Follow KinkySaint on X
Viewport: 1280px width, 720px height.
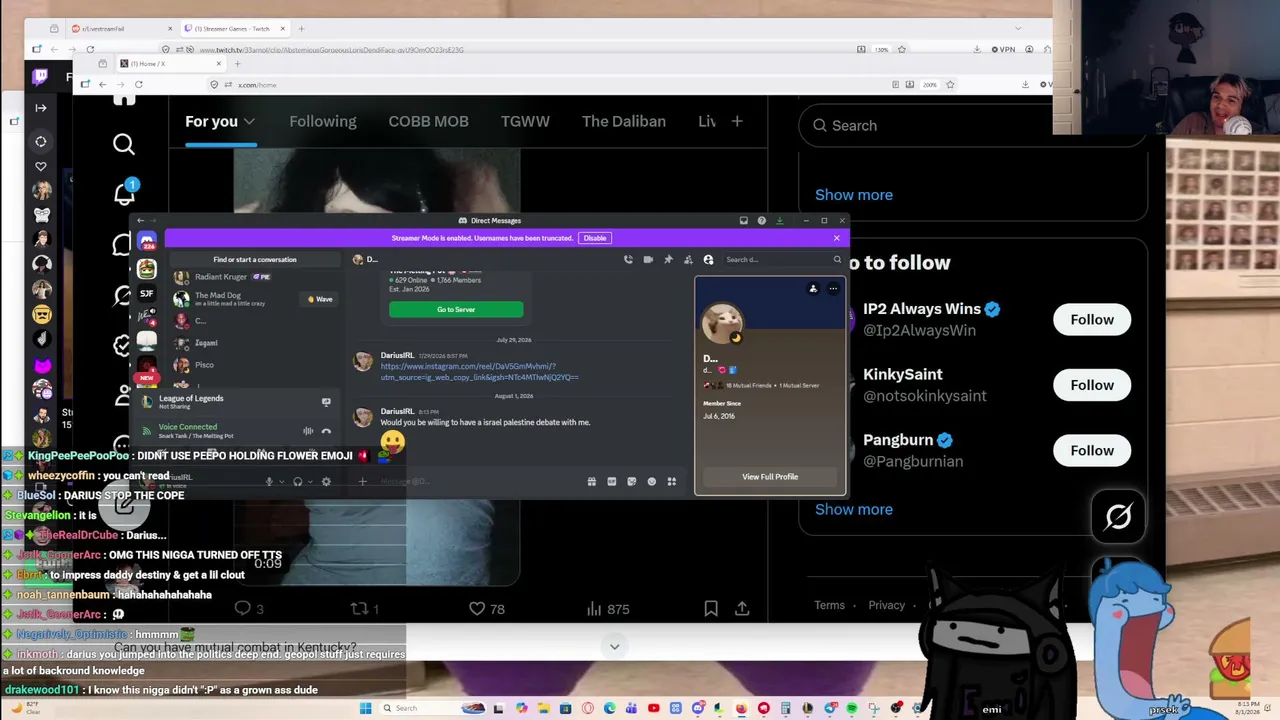1092,385
